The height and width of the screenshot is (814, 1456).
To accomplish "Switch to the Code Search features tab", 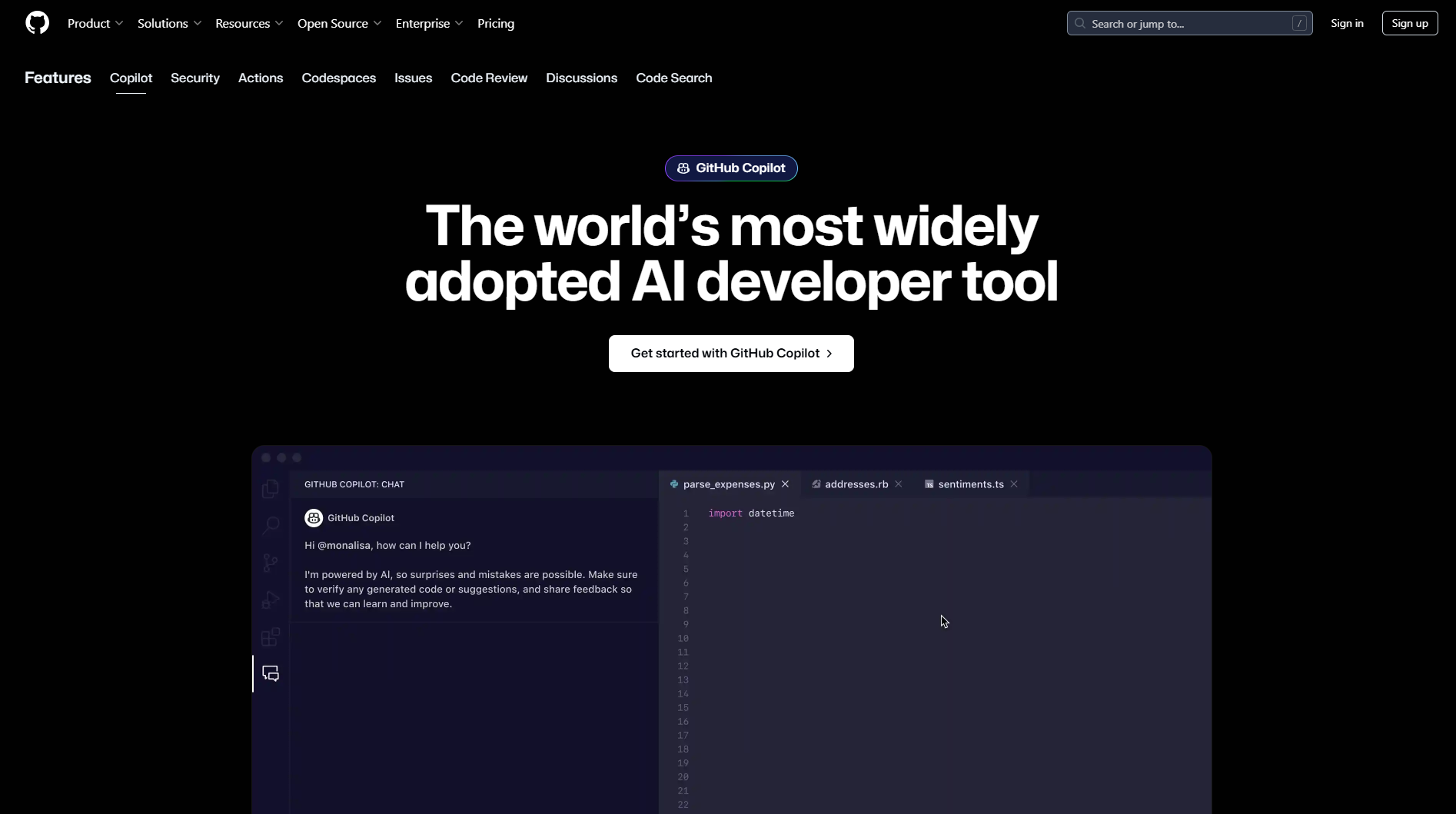I will [x=673, y=78].
